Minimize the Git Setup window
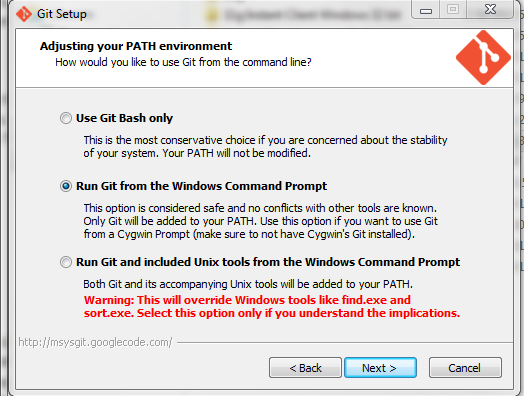This screenshot has height=396, width=524. click(x=425, y=9)
